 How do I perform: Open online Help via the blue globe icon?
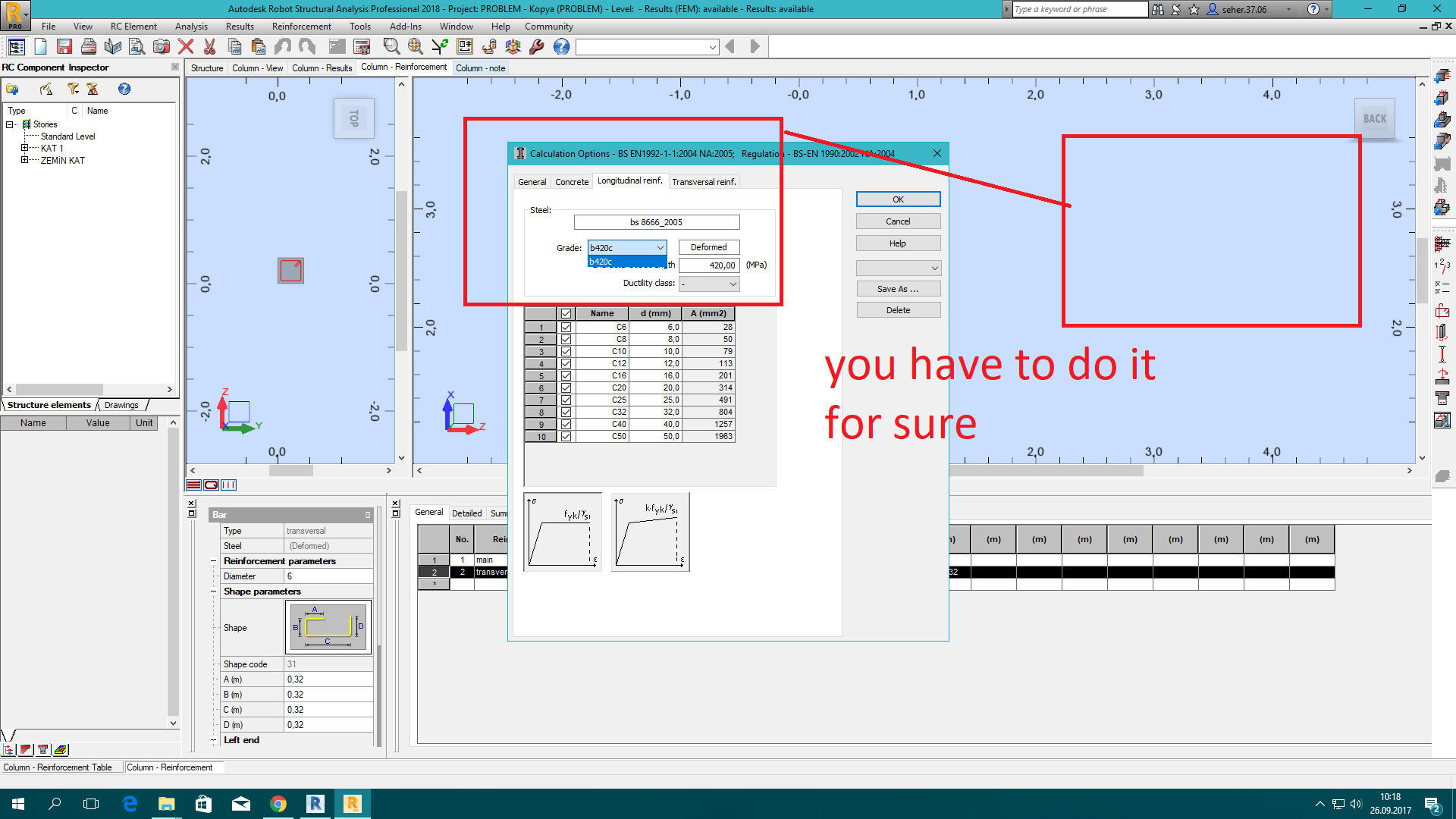[x=561, y=46]
